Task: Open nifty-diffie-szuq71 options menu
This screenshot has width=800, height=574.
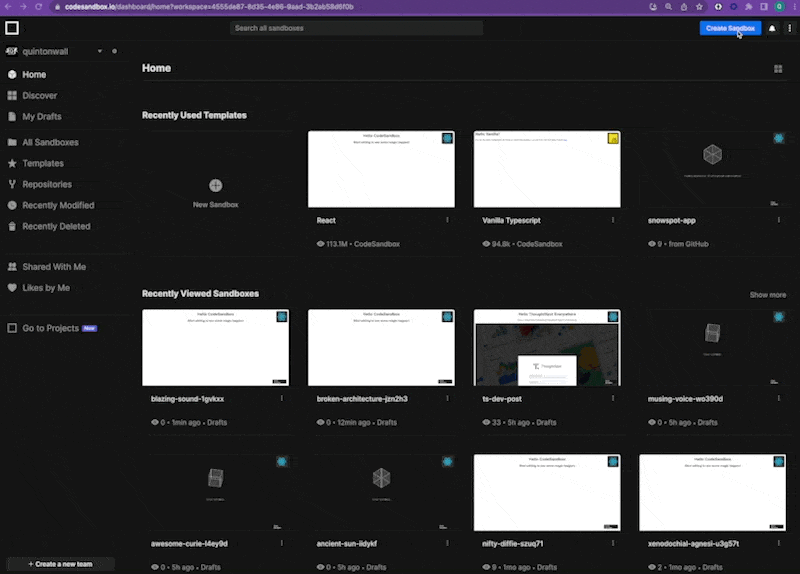Action: [x=613, y=543]
